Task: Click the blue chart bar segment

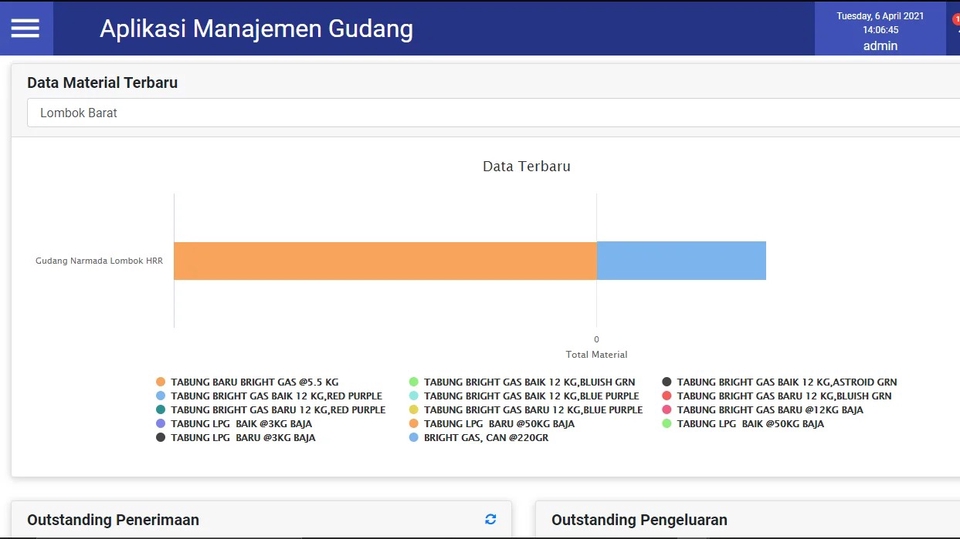Action: (681, 261)
